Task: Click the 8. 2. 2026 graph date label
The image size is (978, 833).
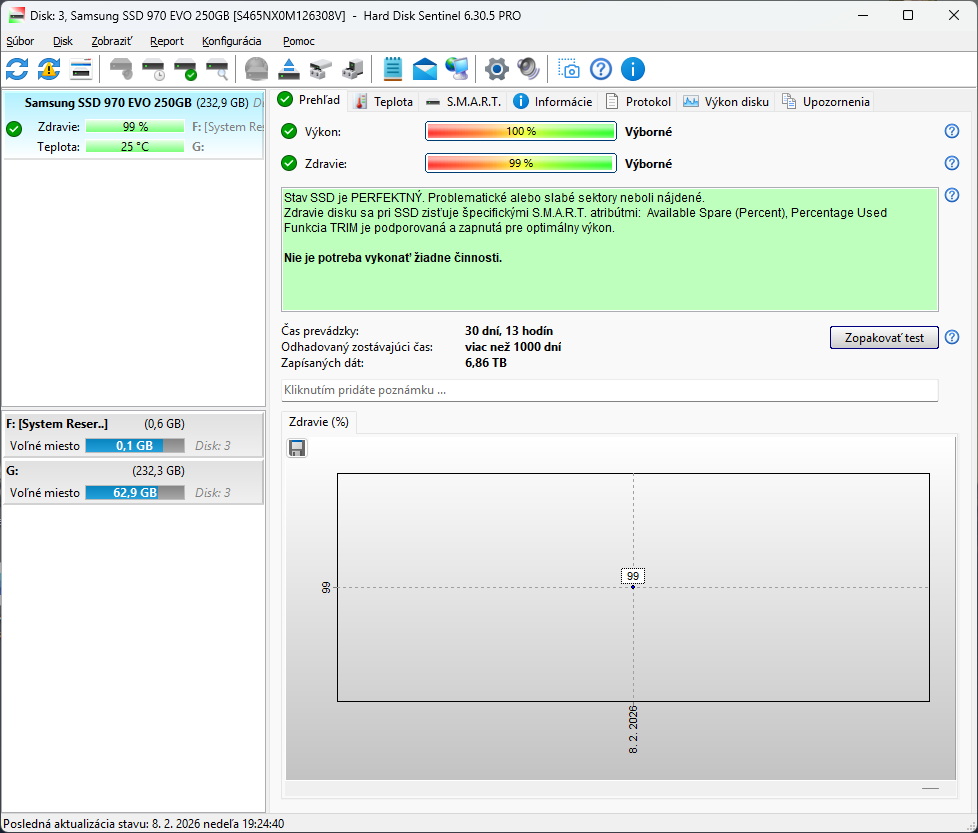Action: pyautogui.click(x=633, y=729)
